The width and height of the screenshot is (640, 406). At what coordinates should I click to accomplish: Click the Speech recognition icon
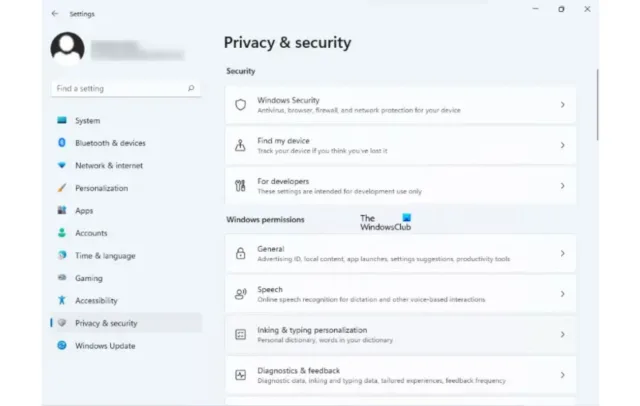(240, 294)
